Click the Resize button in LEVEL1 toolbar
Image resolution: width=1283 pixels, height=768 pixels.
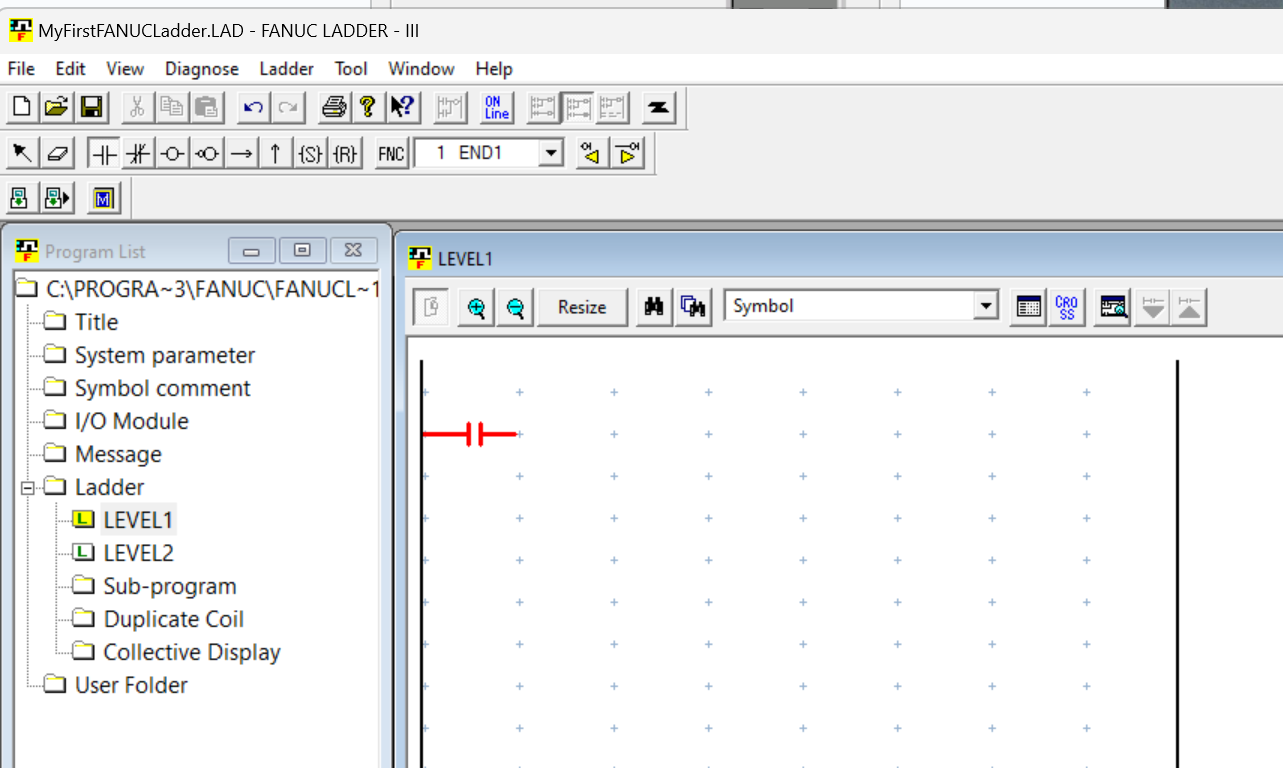pyautogui.click(x=582, y=307)
